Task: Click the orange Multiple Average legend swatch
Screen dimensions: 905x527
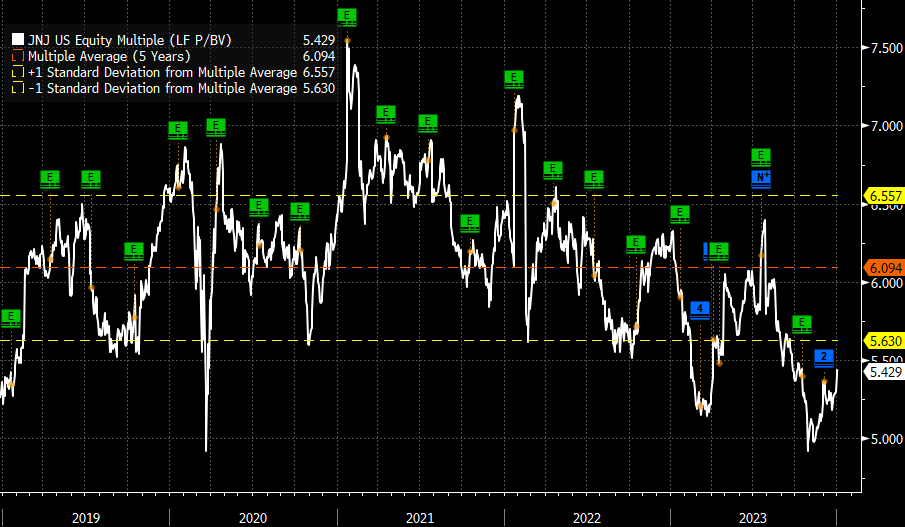Action: [18, 56]
